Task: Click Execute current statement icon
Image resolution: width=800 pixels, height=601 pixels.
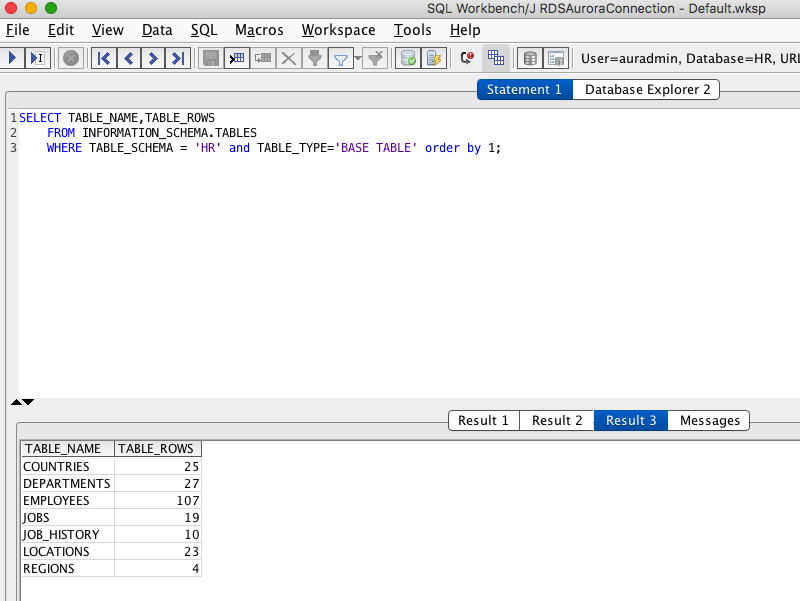Action: 37,58
